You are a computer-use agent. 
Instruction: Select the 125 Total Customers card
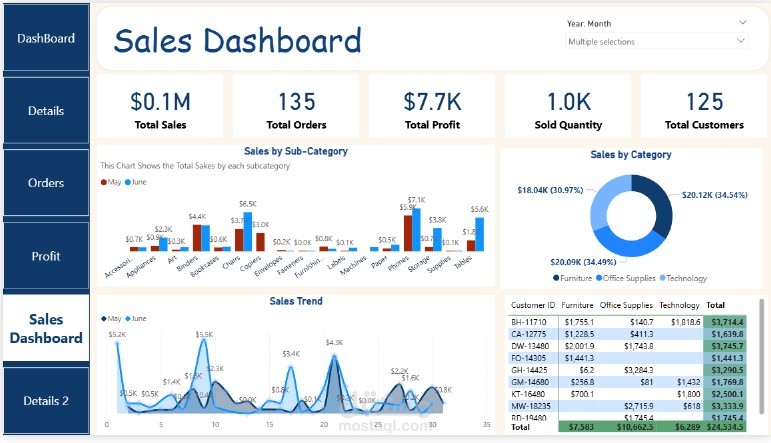point(704,106)
